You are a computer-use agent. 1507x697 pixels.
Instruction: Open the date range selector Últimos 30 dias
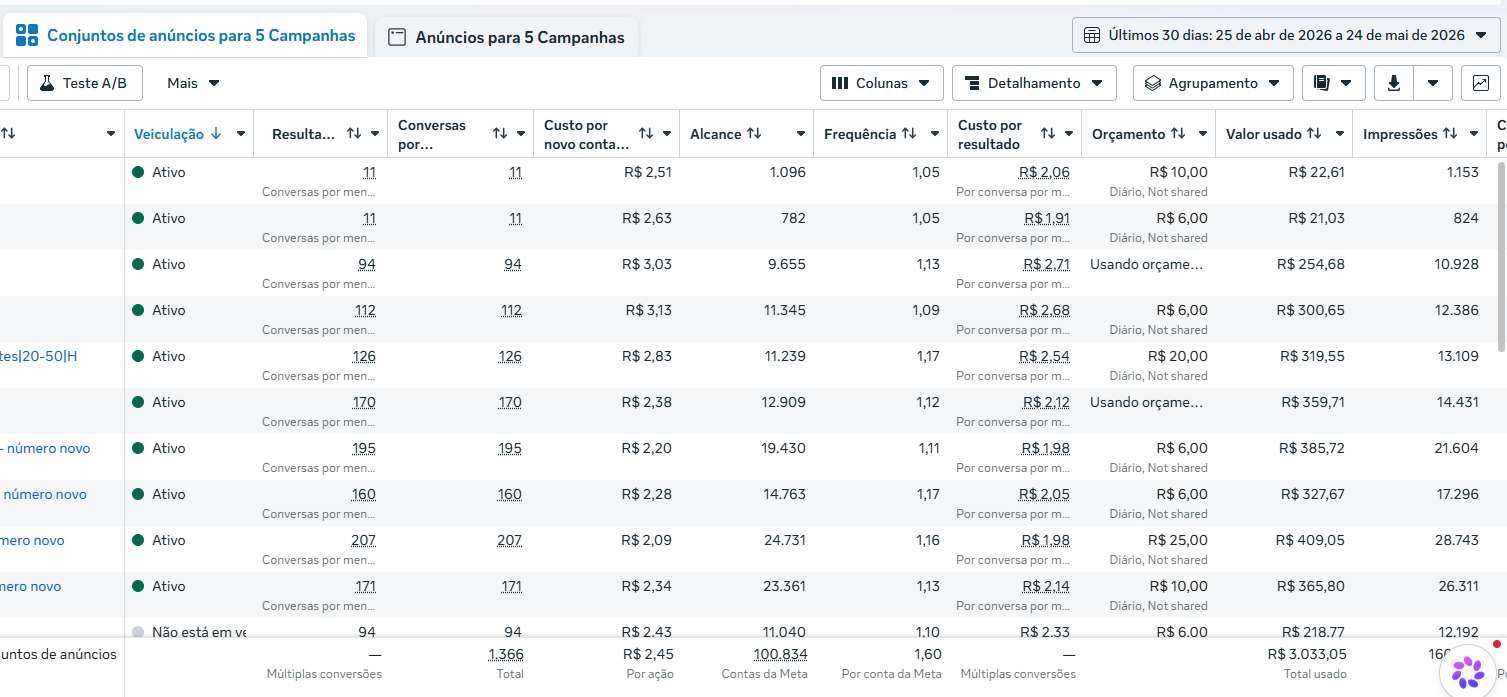coord(1286,35)
